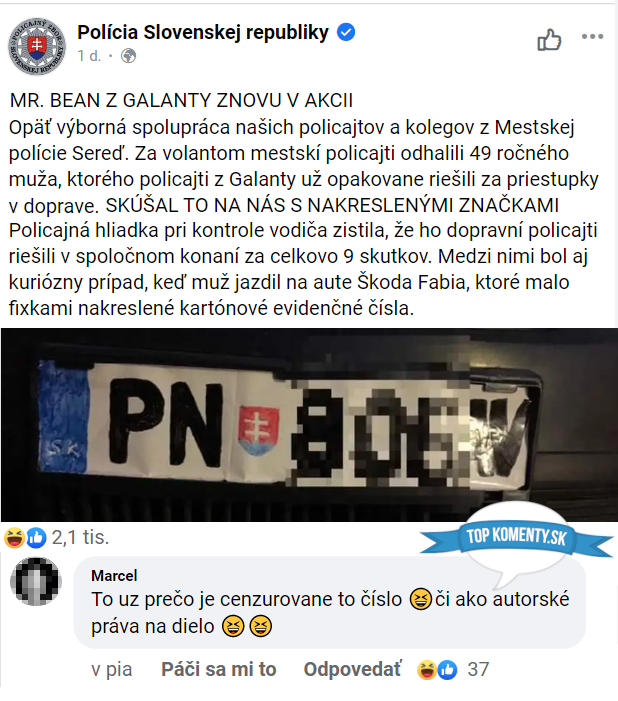The width and height of the screenshot is (618, 701).
Task: Open the Polícia Slovenskej republiky profile picture
Action: [x=37, y=46]
